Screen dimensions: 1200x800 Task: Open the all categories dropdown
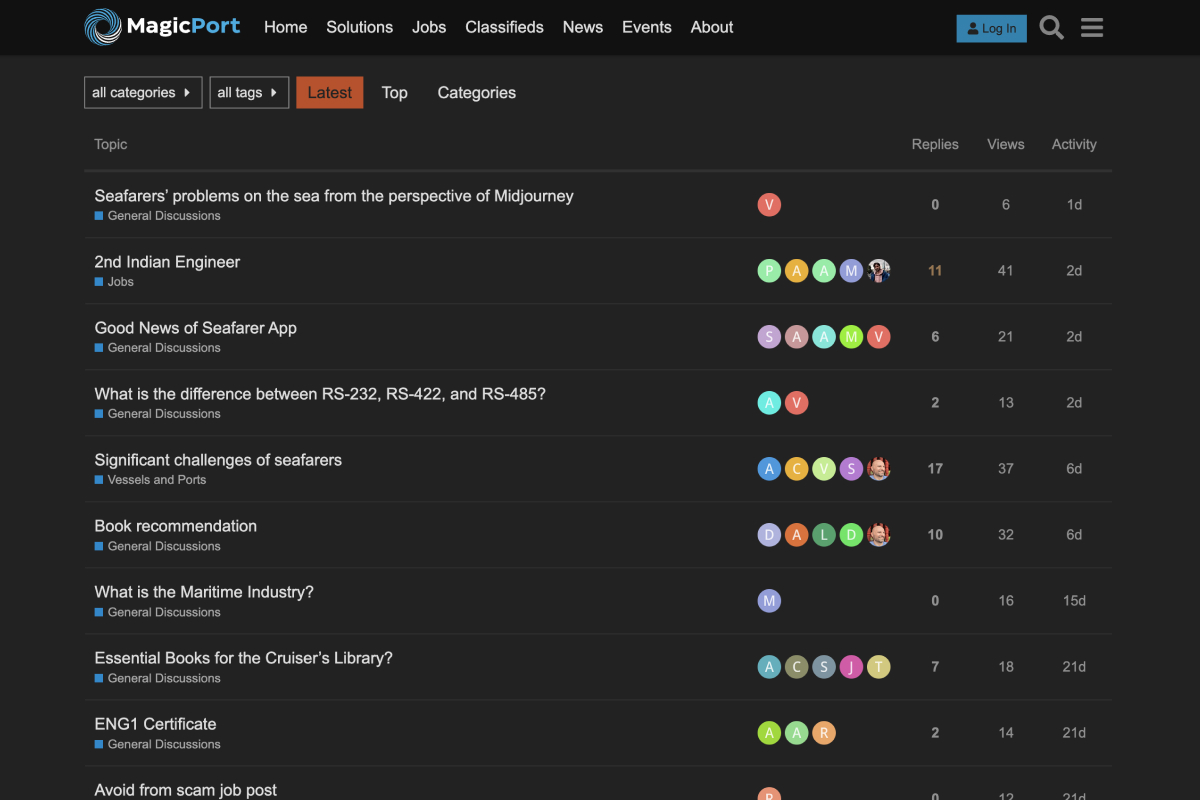(142, 92)
